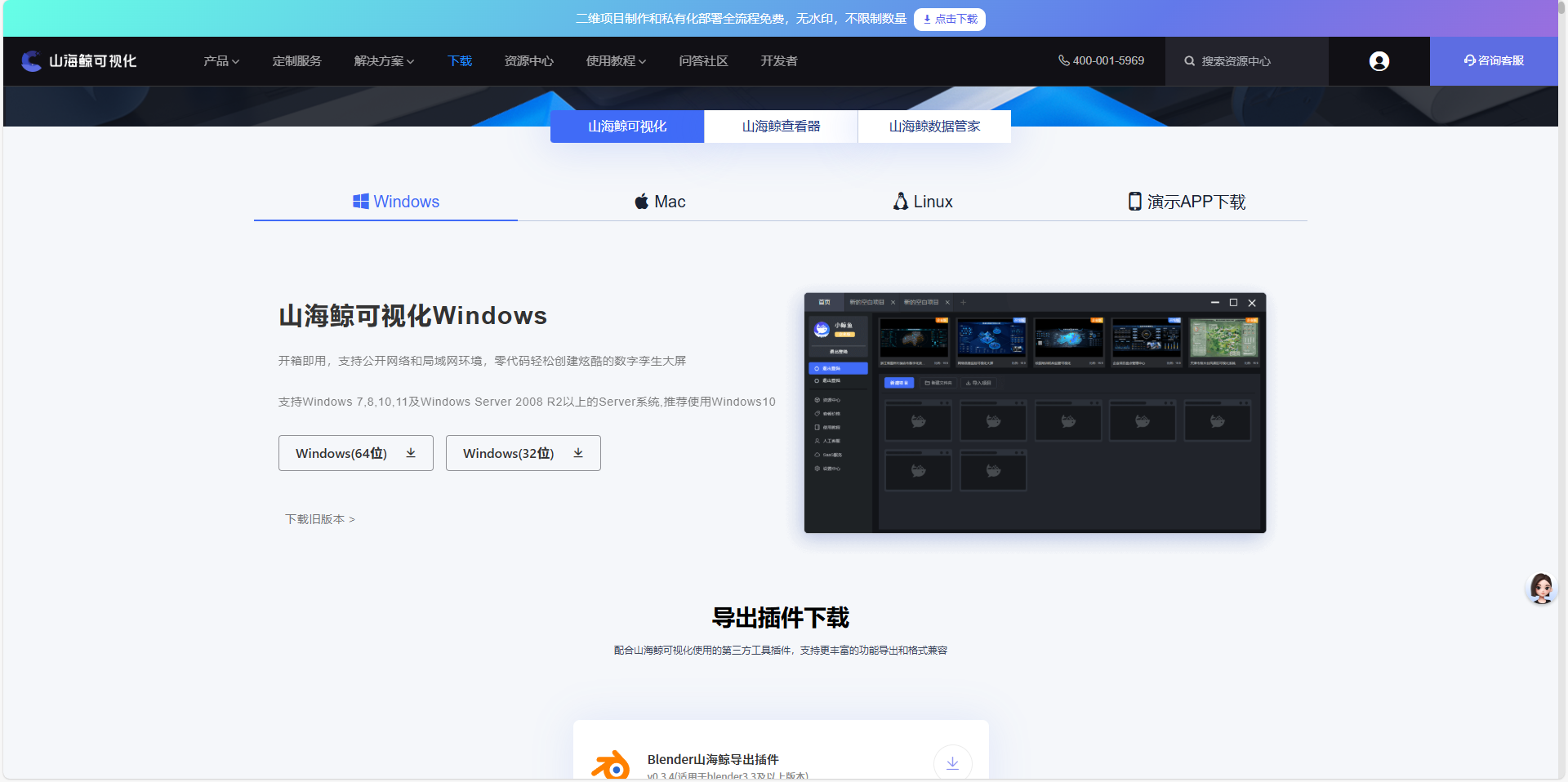Open 定制服务 in the navigation bar
The width and height of the screenshot is (1568, 782).
click(296, 61)
